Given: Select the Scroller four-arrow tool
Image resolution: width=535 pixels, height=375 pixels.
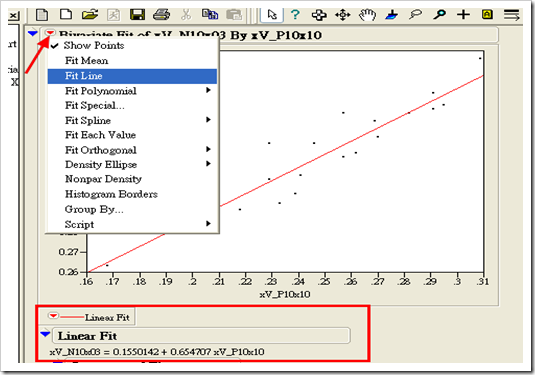Looking at the screenshot, I should (x=343, y=15).
